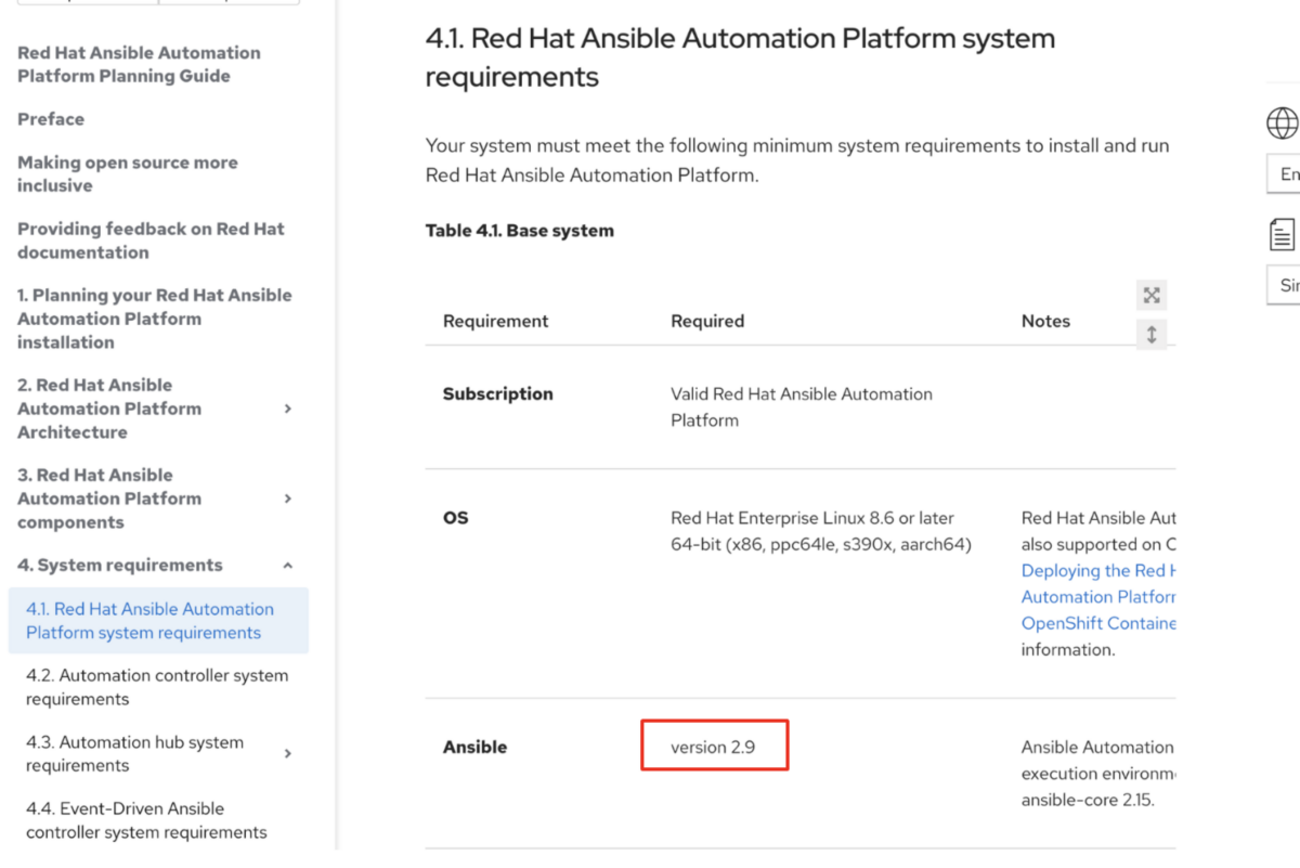Expand the Architecture section chevron
This screenshot has width=1300, height=868.
(x=288, y=409)
